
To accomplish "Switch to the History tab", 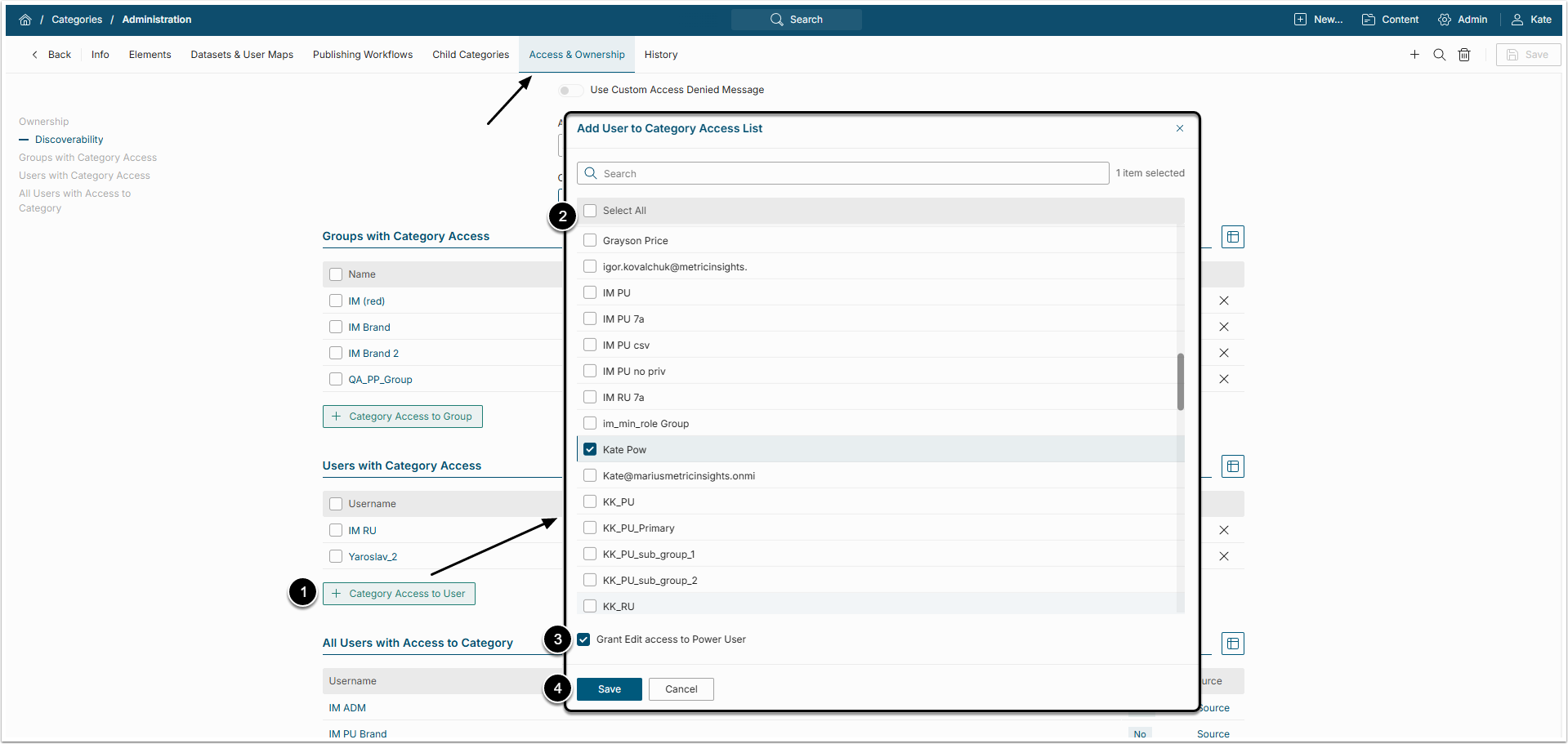I will click(x=660, y=55).
